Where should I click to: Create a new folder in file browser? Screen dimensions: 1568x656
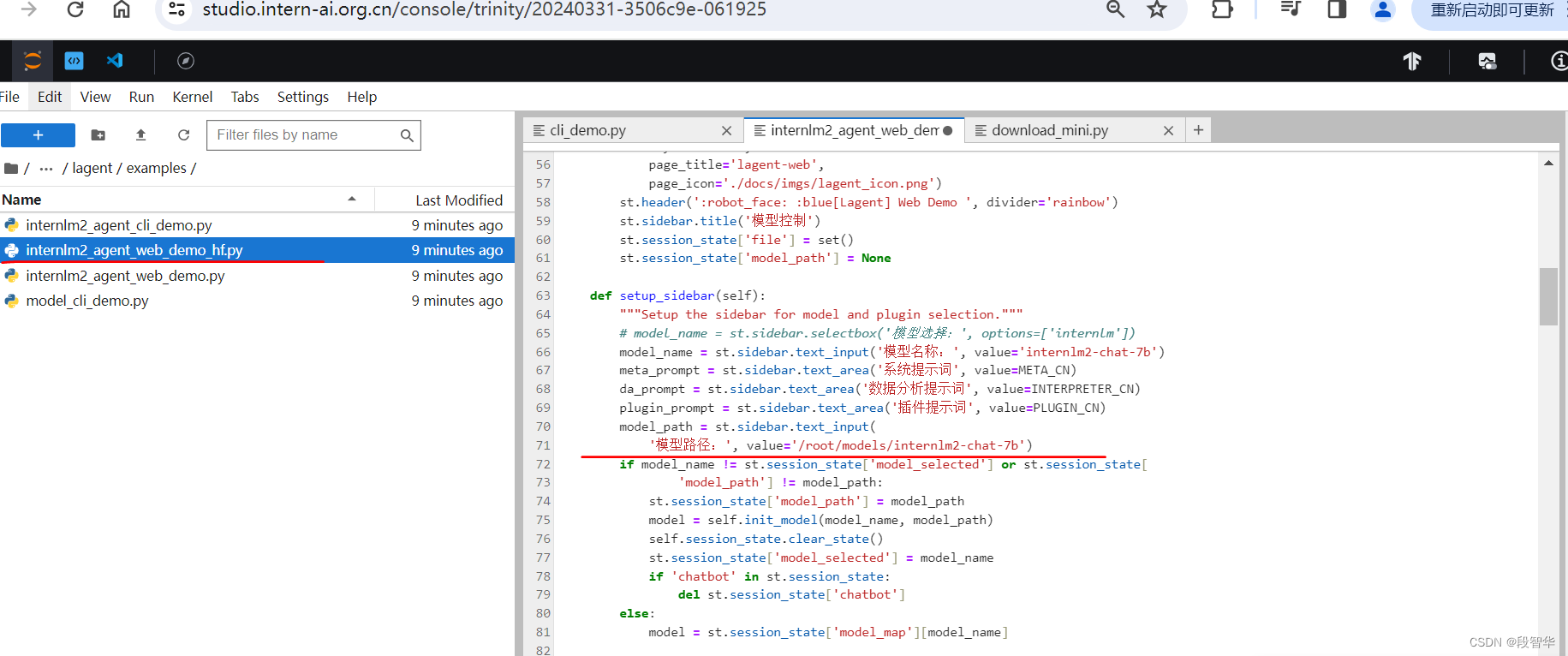click(x=98, y=135)
